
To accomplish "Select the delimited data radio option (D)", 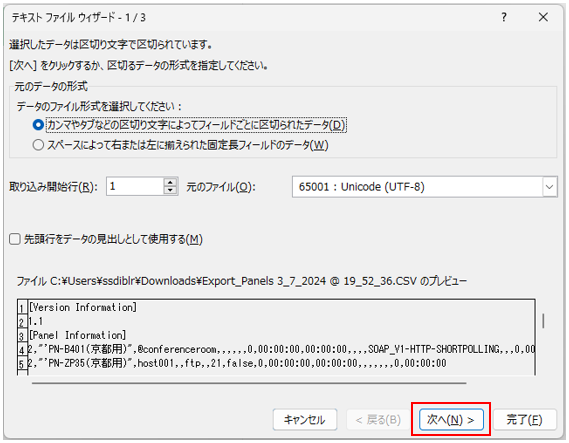I will pyautogui.click(x=38, y=125).
